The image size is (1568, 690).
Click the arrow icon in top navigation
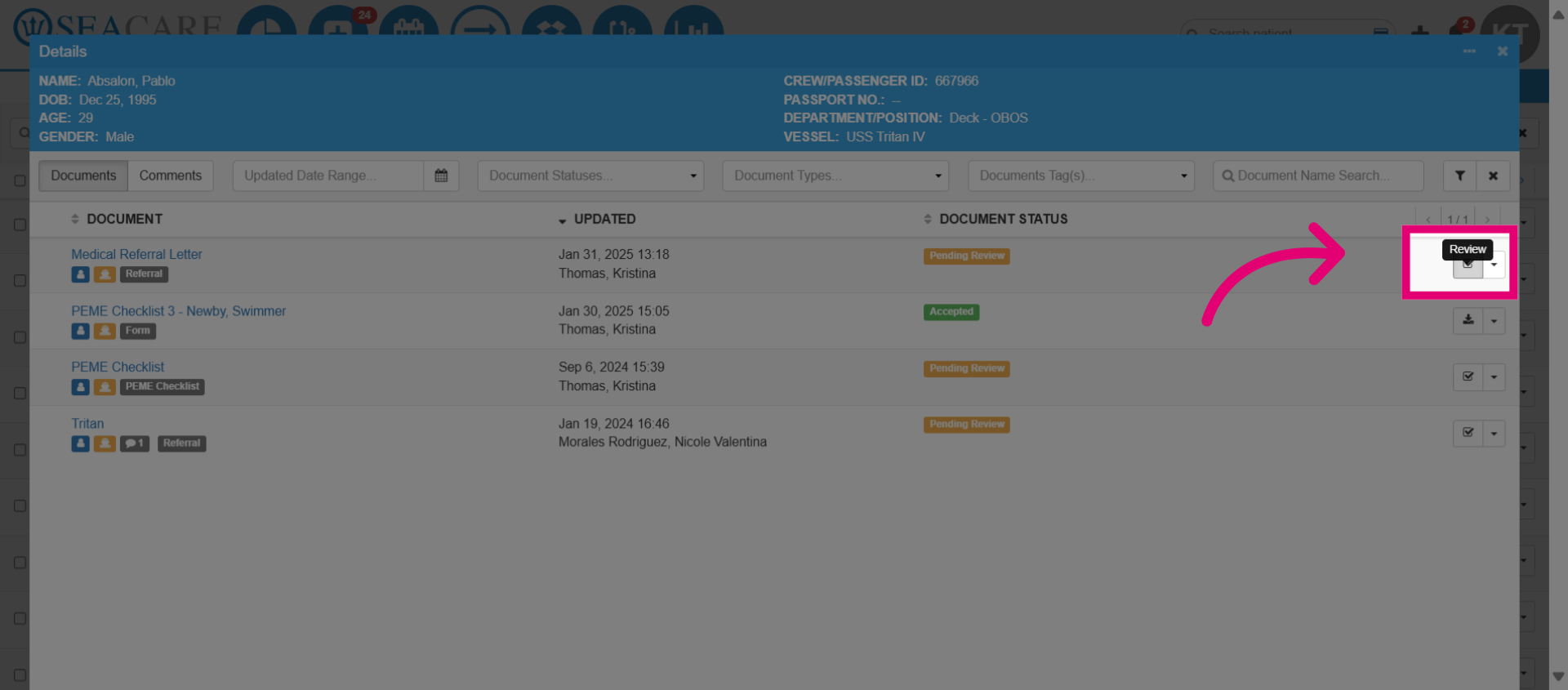[x=480, y=23]
